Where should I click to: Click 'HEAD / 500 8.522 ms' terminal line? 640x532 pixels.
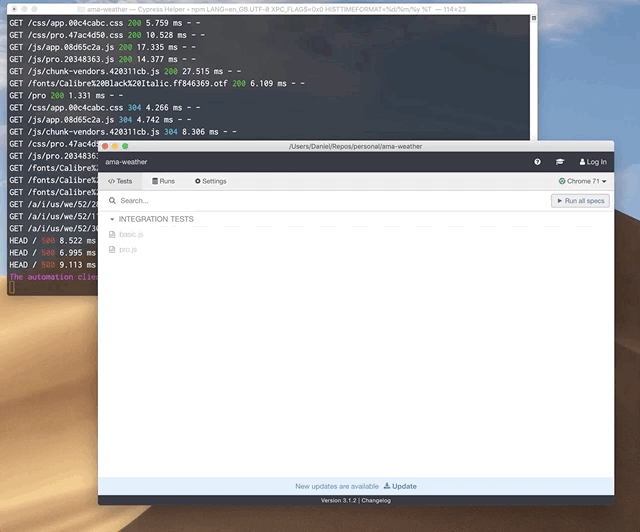(x=52, y=241)
